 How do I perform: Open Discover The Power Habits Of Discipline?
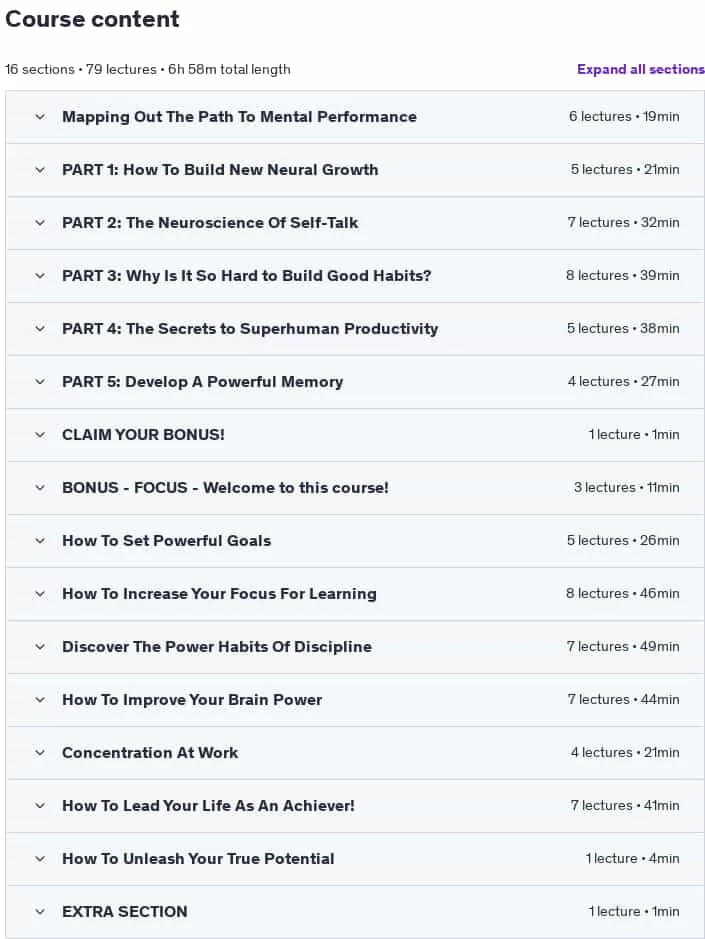point(217,647)
